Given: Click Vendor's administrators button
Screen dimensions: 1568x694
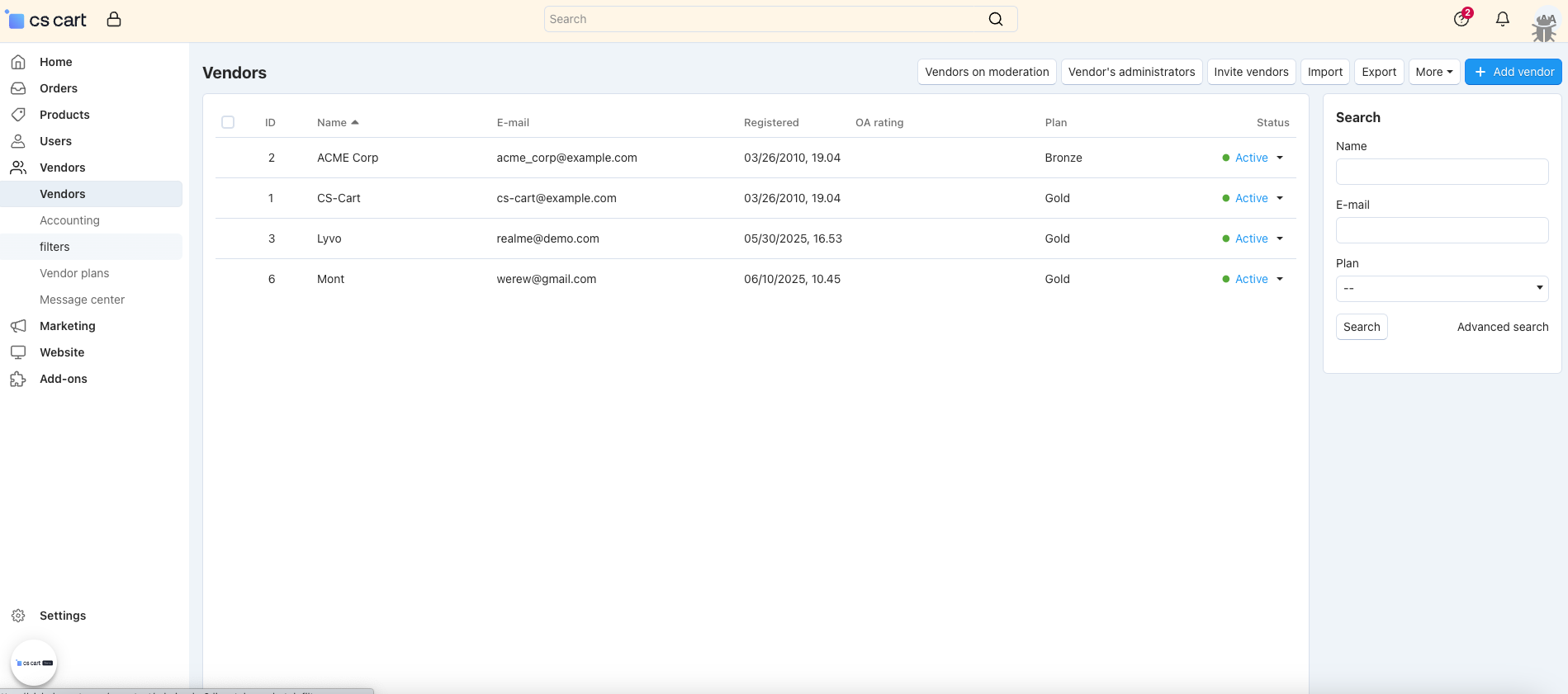Looking at the screenshot, I should [1131, 72].
